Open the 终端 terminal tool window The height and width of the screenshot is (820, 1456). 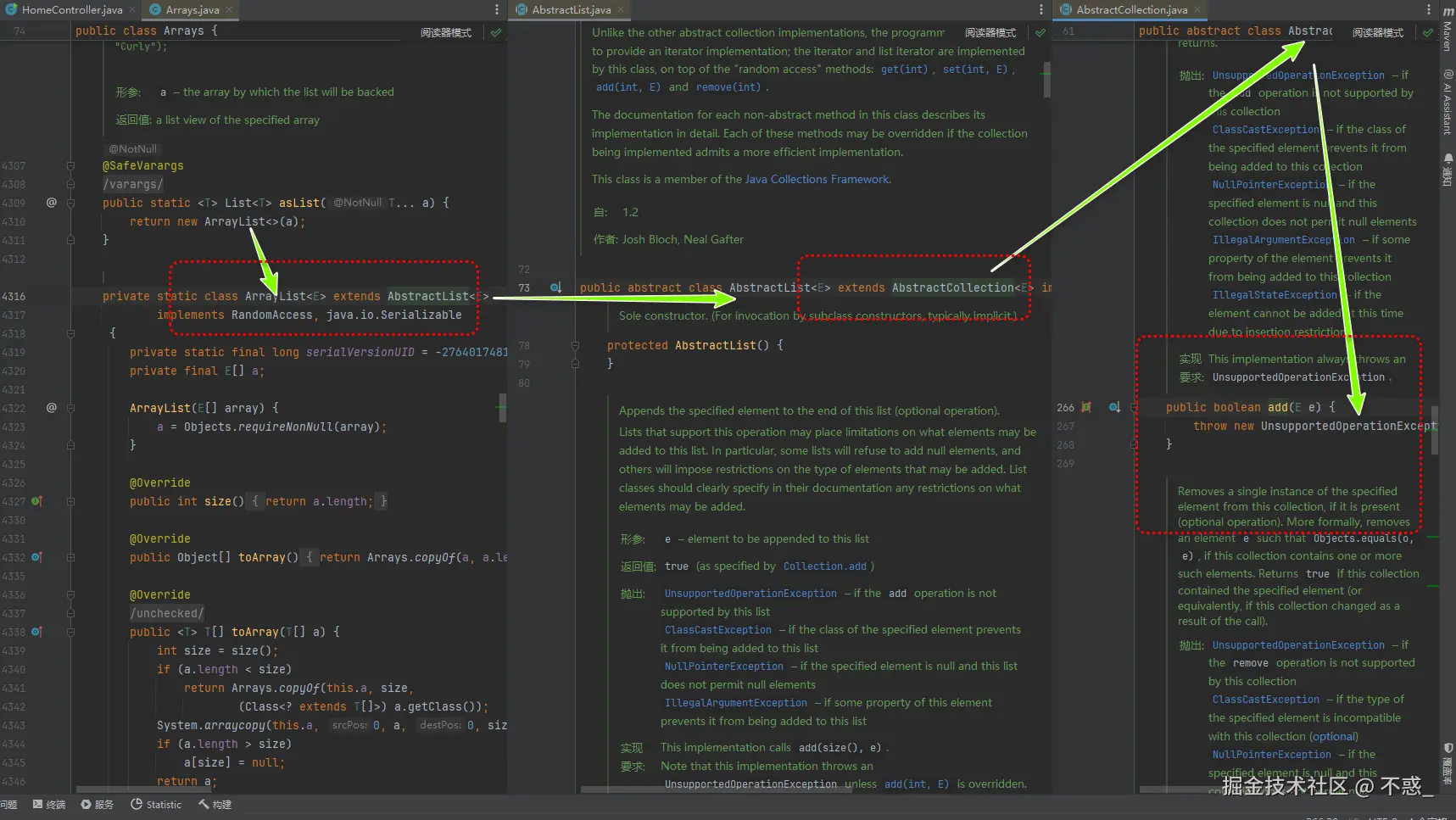point(49,805)
